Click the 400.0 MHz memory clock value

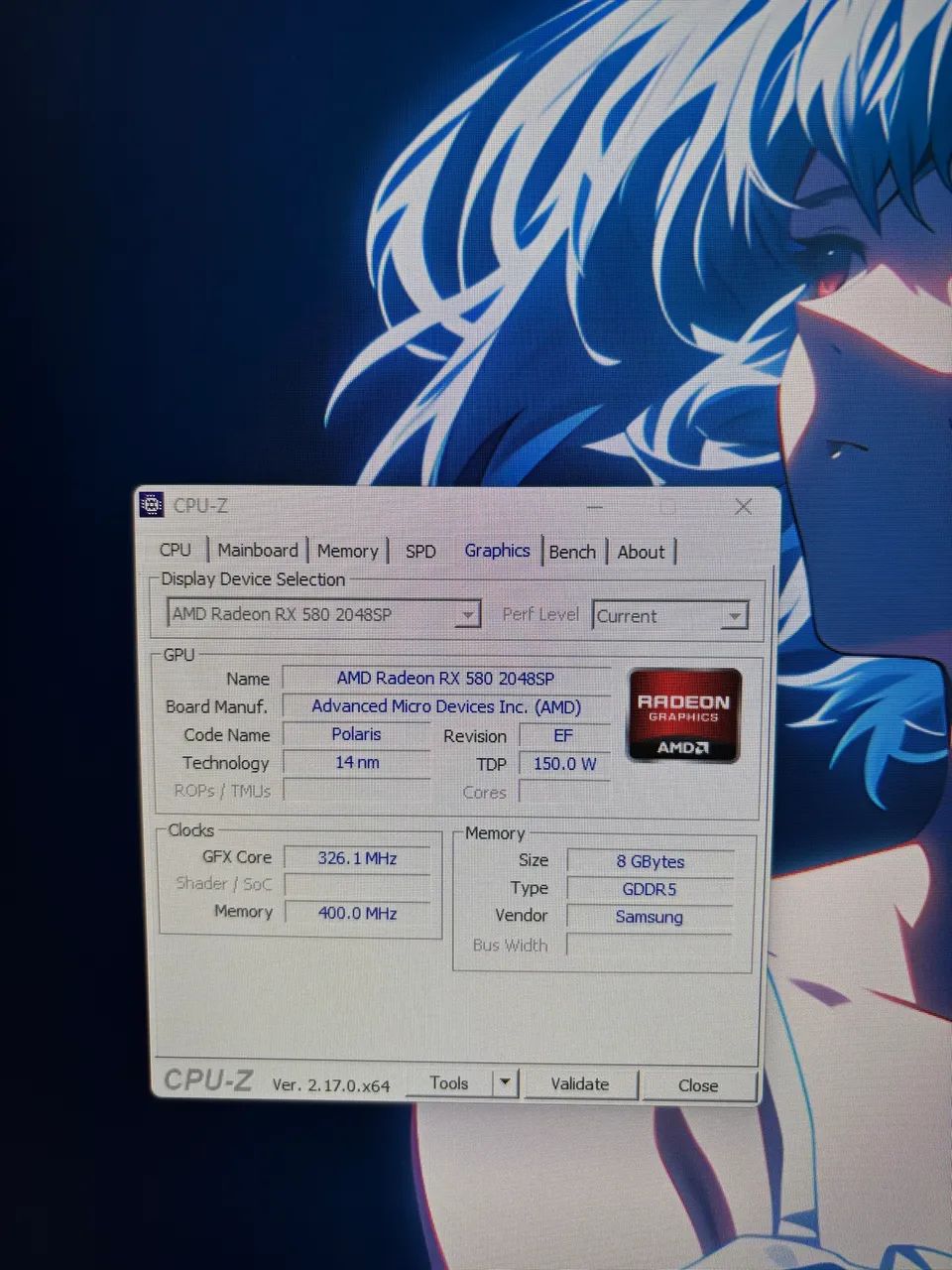coord(357,913)
